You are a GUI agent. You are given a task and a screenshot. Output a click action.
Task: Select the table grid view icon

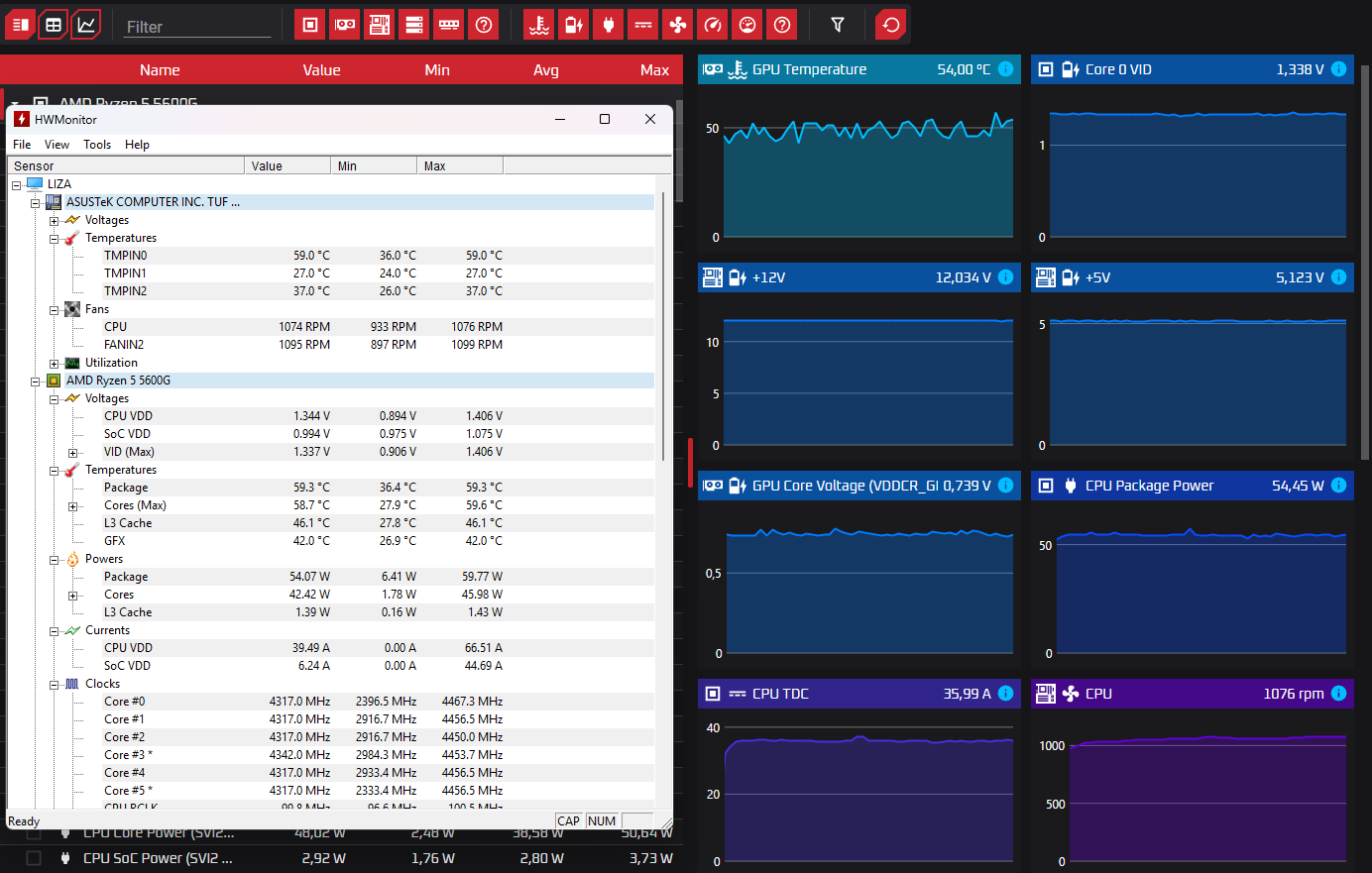pos(54,25)
